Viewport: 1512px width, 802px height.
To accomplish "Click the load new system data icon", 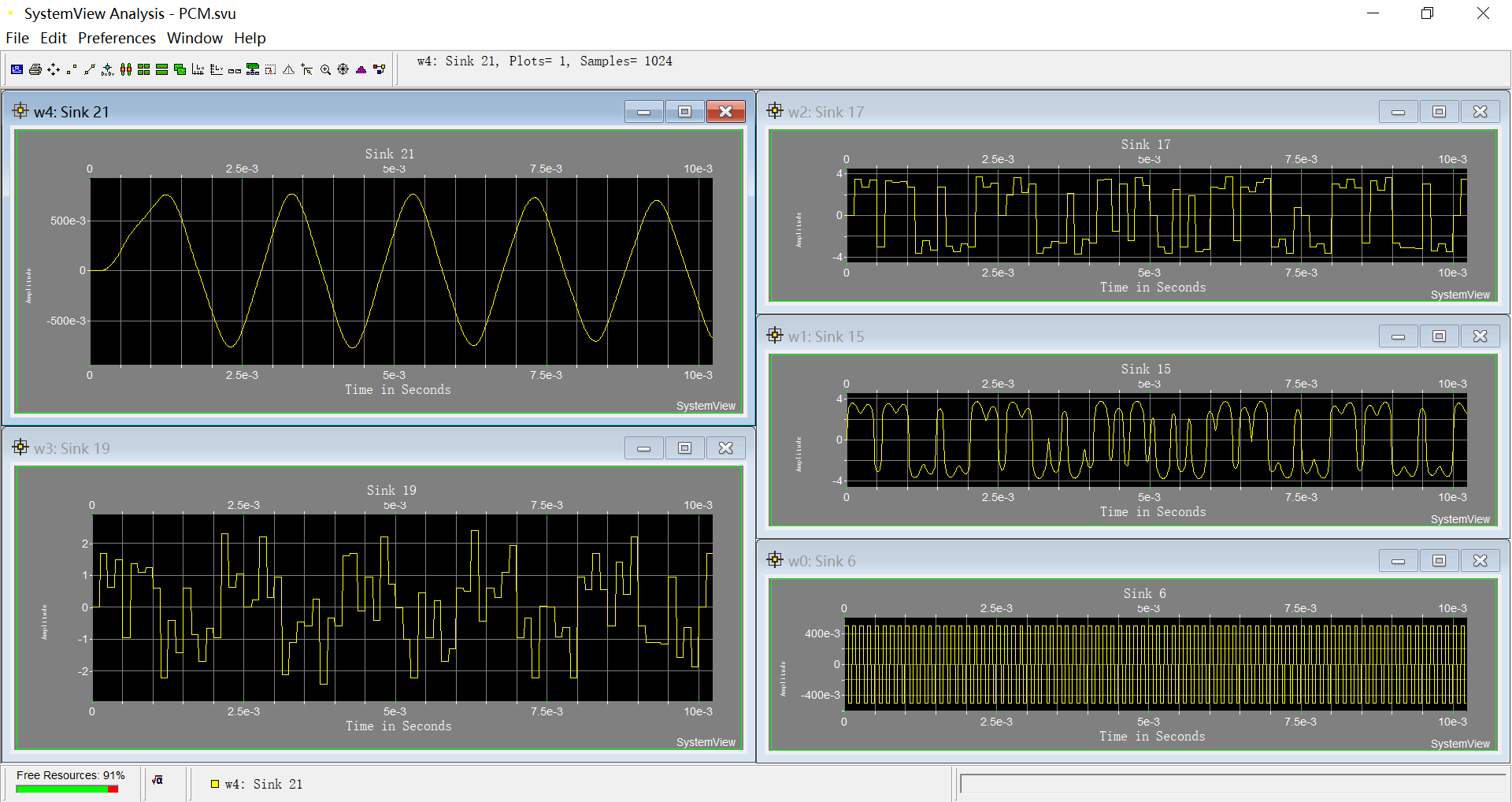I will click(17, 69).
